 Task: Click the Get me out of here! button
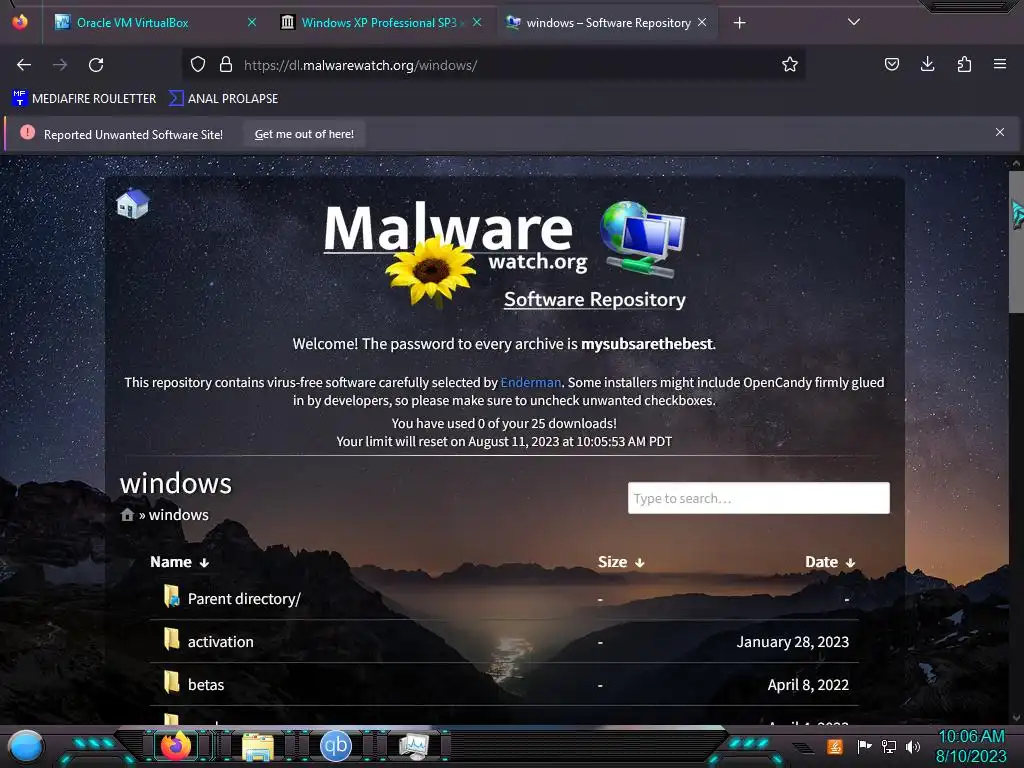pyautogui.click(x=304, y=134)
